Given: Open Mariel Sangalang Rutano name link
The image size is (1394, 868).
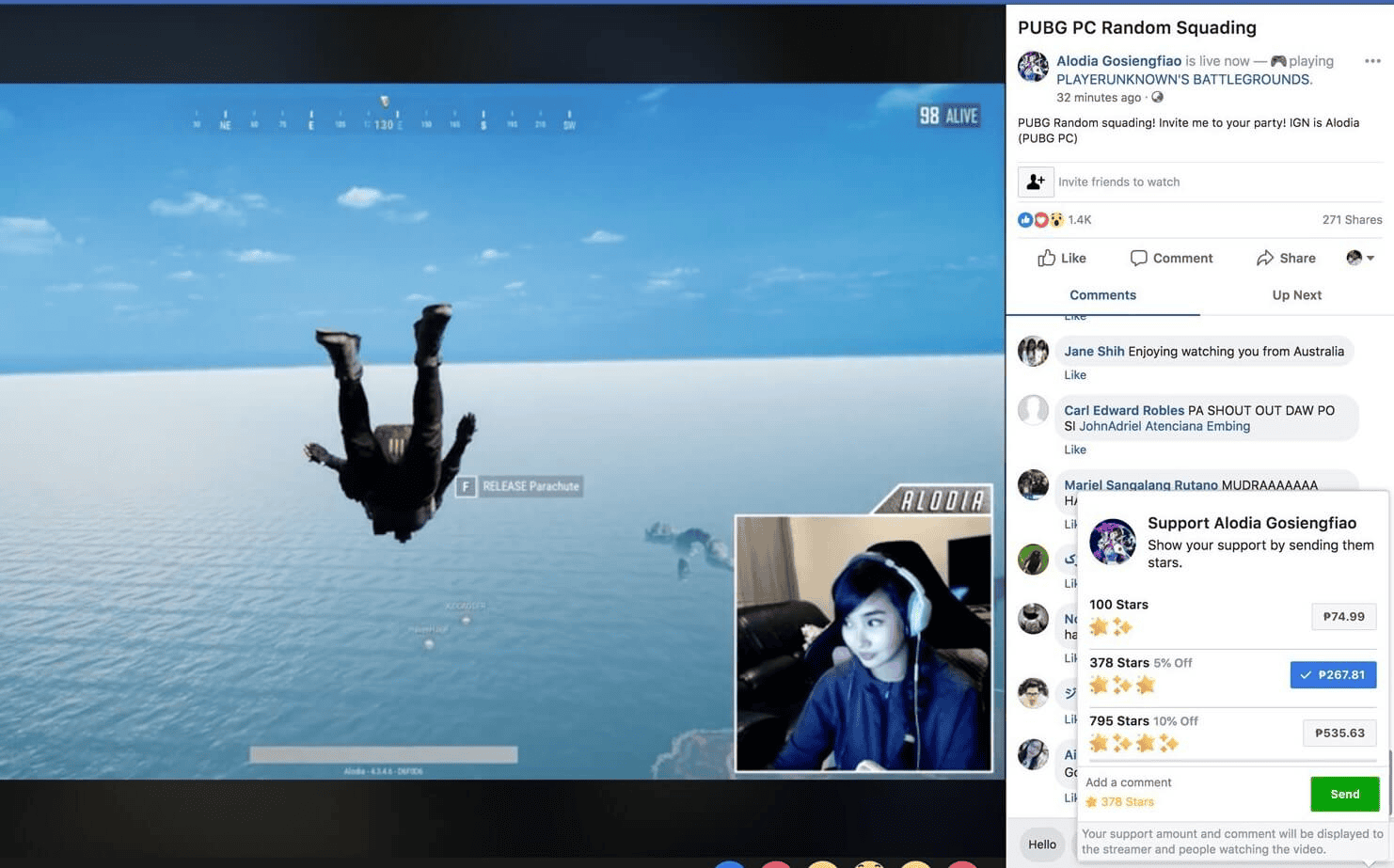Looking at the screenshot, I should (x=1141, y=485).
